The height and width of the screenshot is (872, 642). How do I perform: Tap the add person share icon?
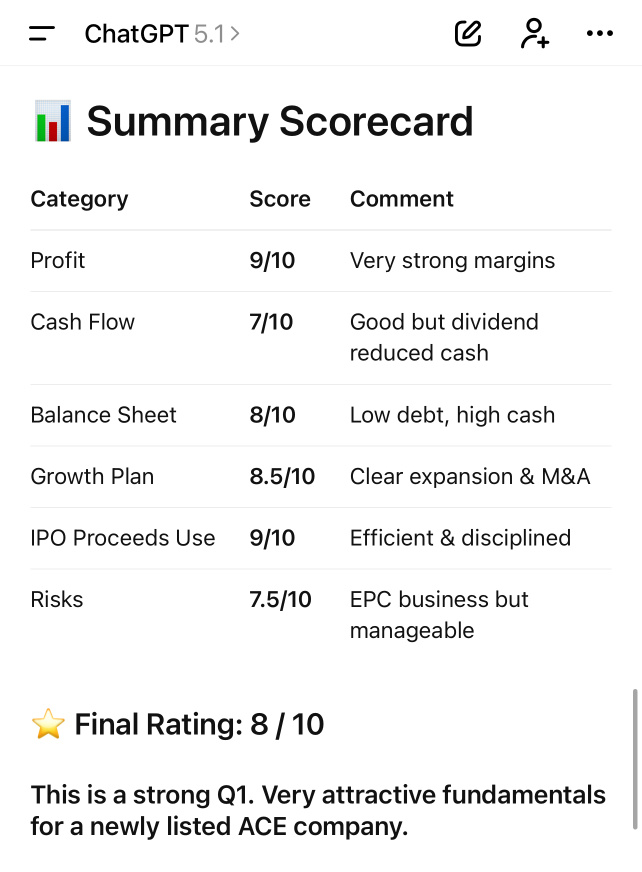pos(535,33)
